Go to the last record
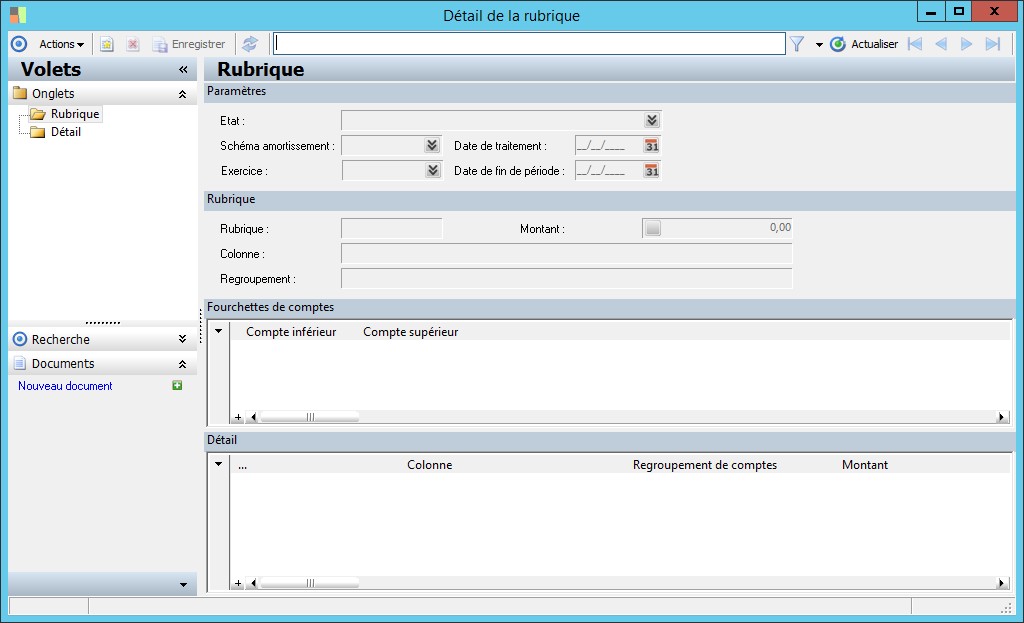This screenshot has height=623, width=1024. (993, 44)
